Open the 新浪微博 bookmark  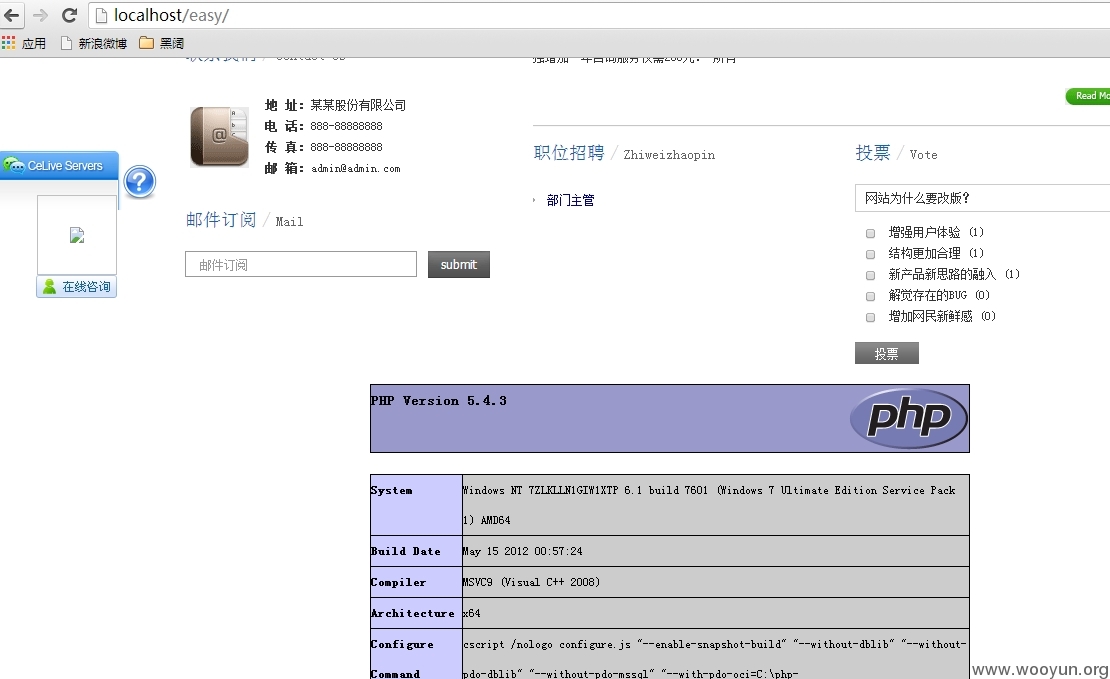click(x=93, y=43)
